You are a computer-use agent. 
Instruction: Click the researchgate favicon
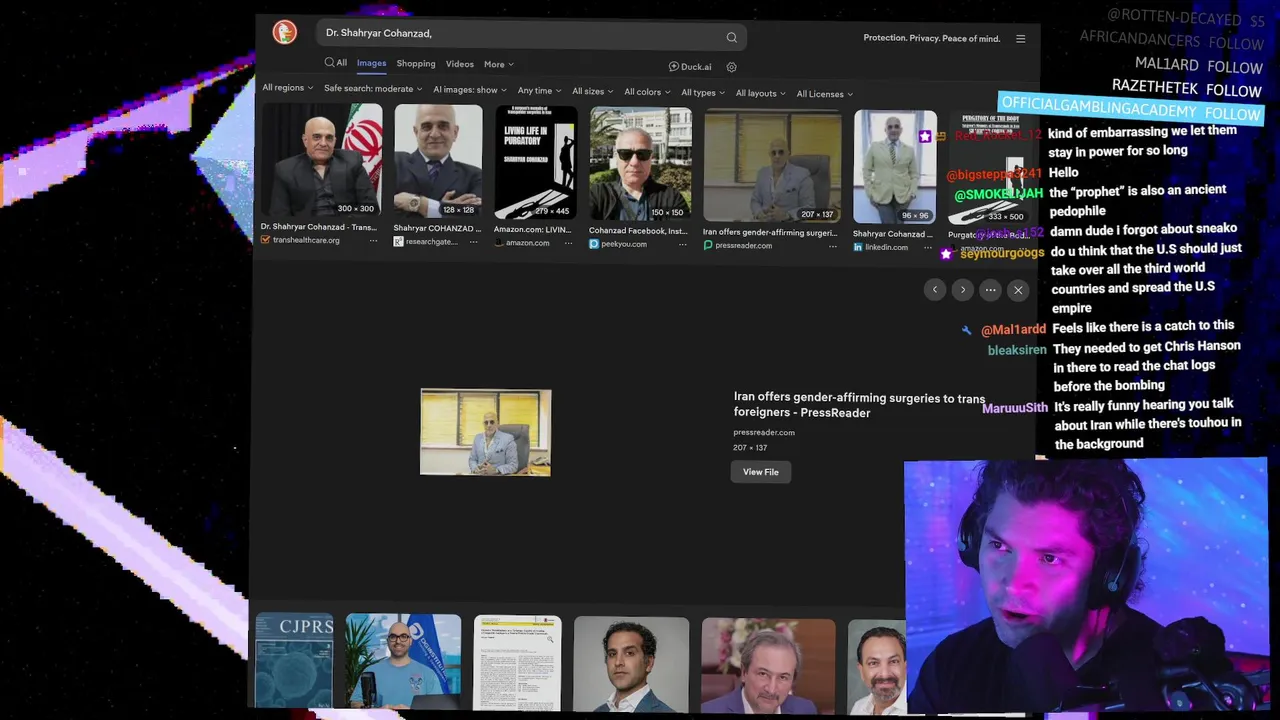(398, 242)
